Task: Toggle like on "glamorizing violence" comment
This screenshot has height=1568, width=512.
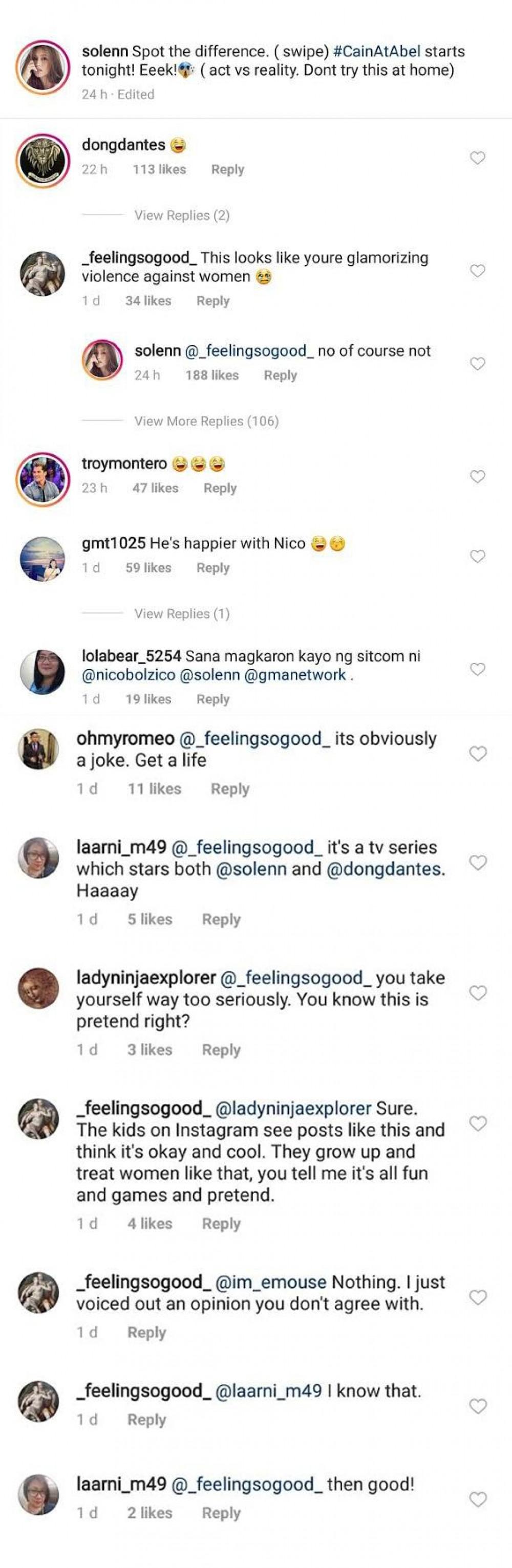Action: pos(478,271)
